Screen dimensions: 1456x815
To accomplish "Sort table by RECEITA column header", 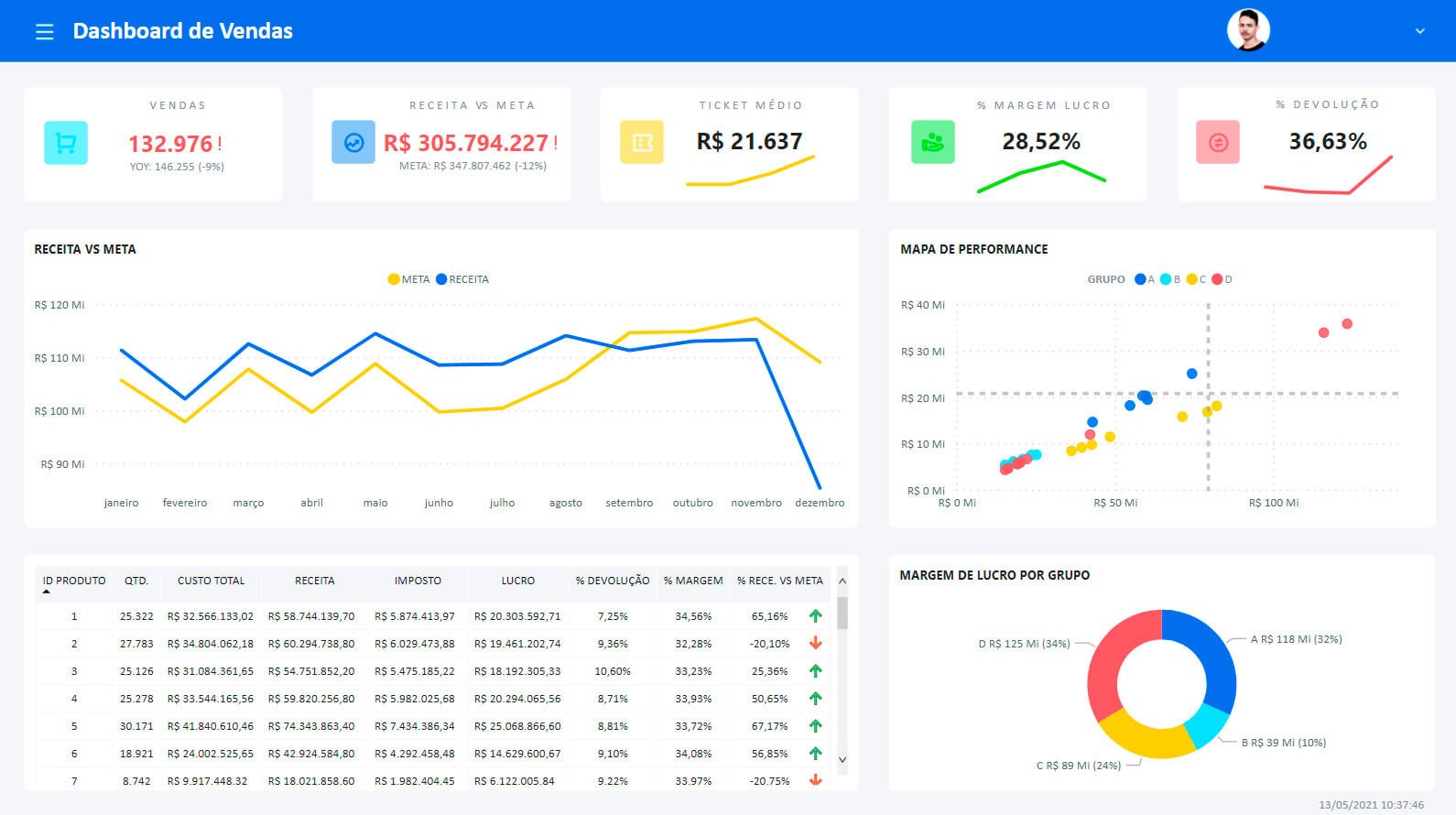I will [315, 581].
